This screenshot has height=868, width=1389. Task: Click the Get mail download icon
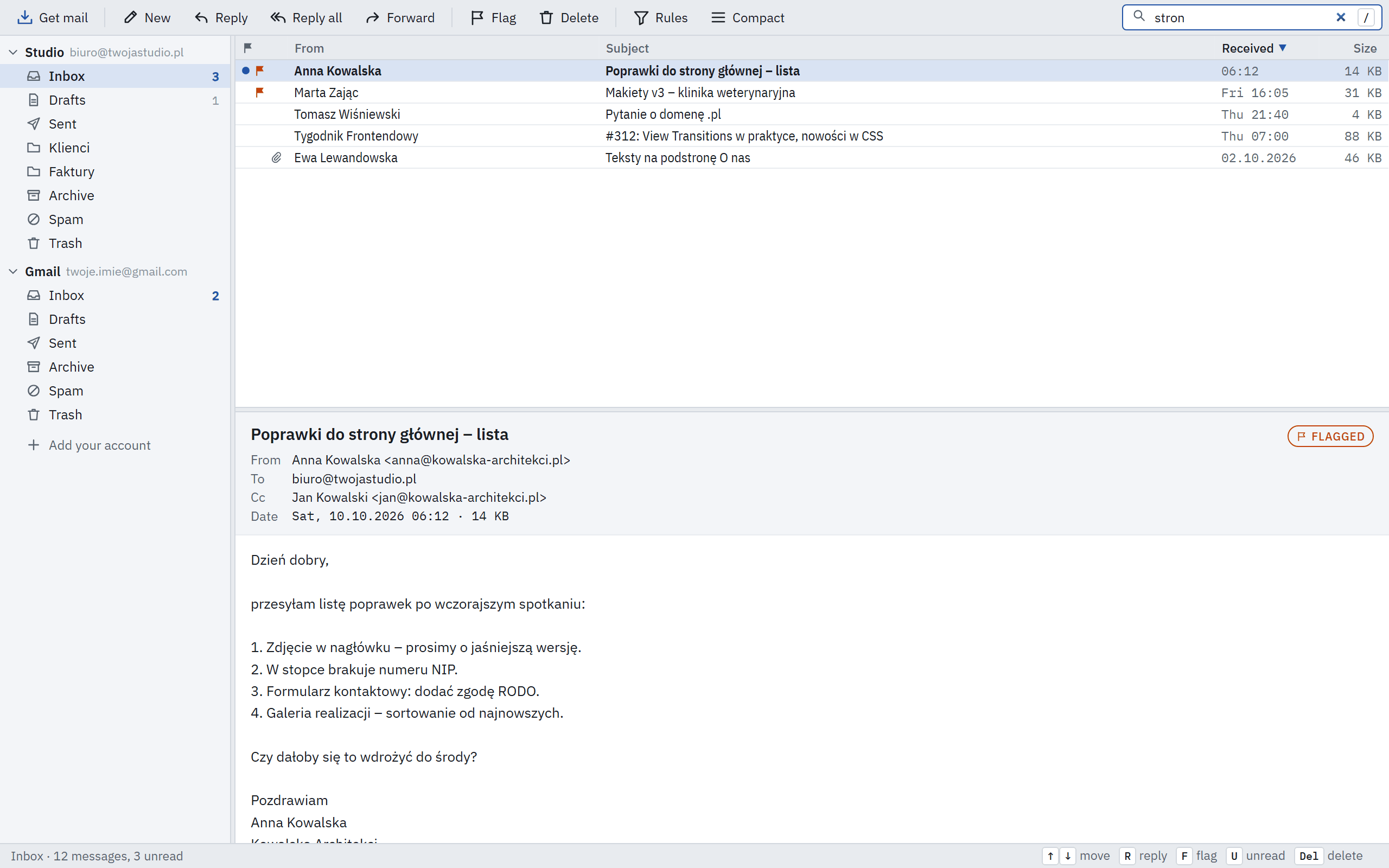pos(24,18)
